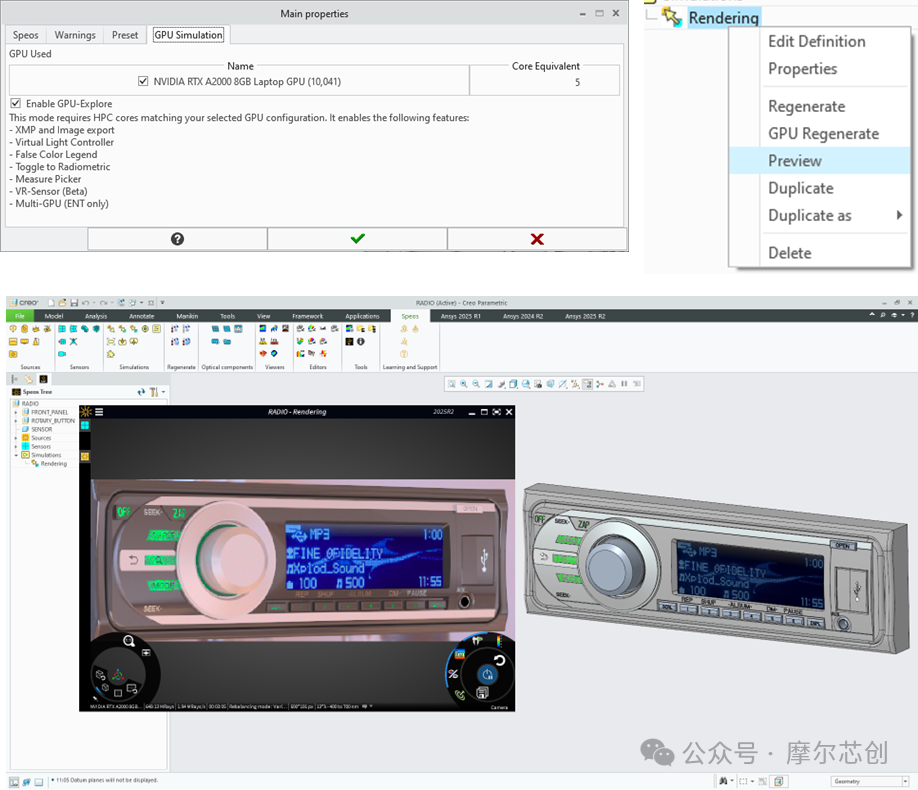Open quick access toolbar customize dropdown
This screenshot has height=790, width=918.
coord(162,303)
